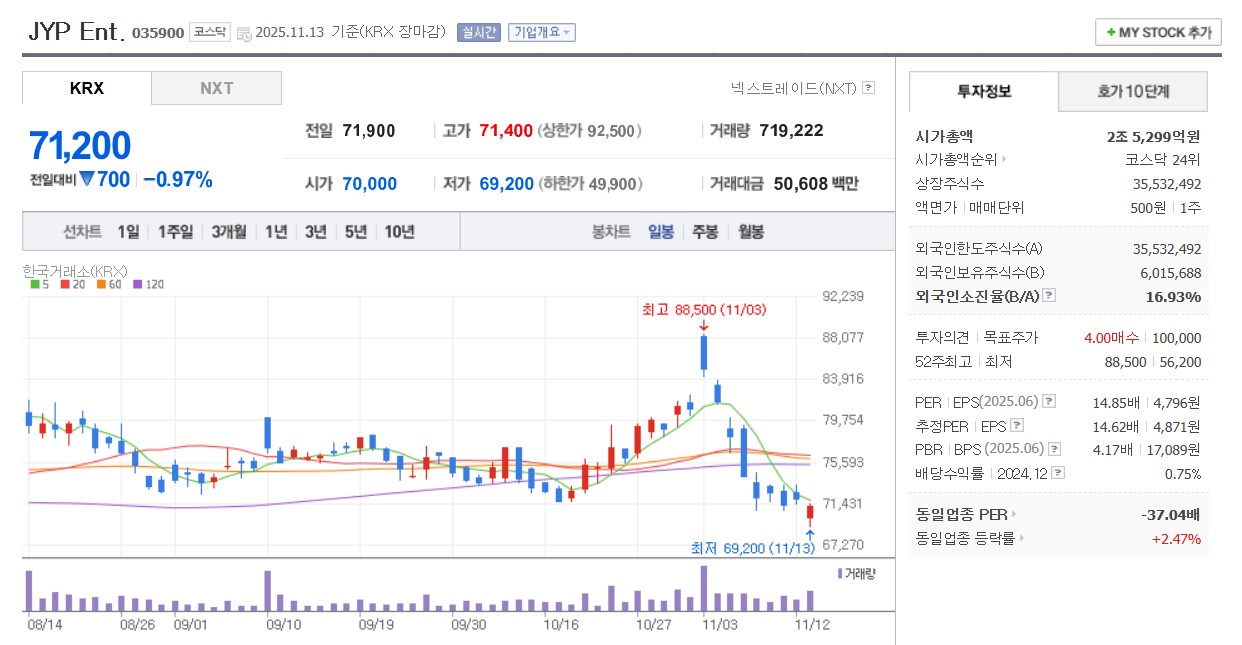Click the MY STOCK 추가 button
The width and height of the screenshot is (1242, 645).
1157,31
